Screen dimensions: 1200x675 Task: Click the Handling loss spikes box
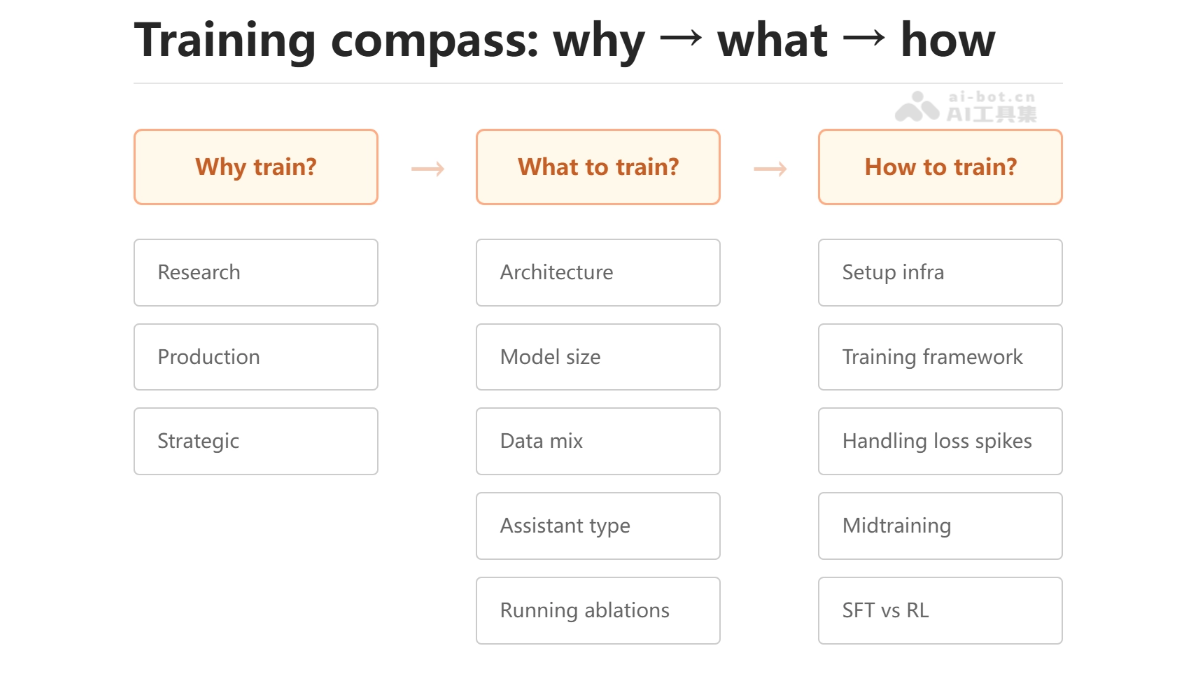[x=940, y=441]
